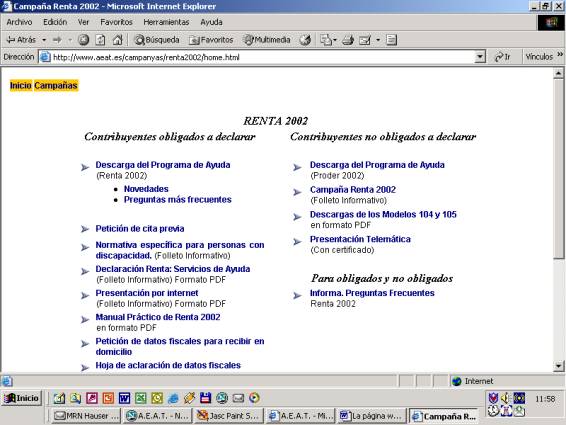Open the Novedades link

[146, 189]
